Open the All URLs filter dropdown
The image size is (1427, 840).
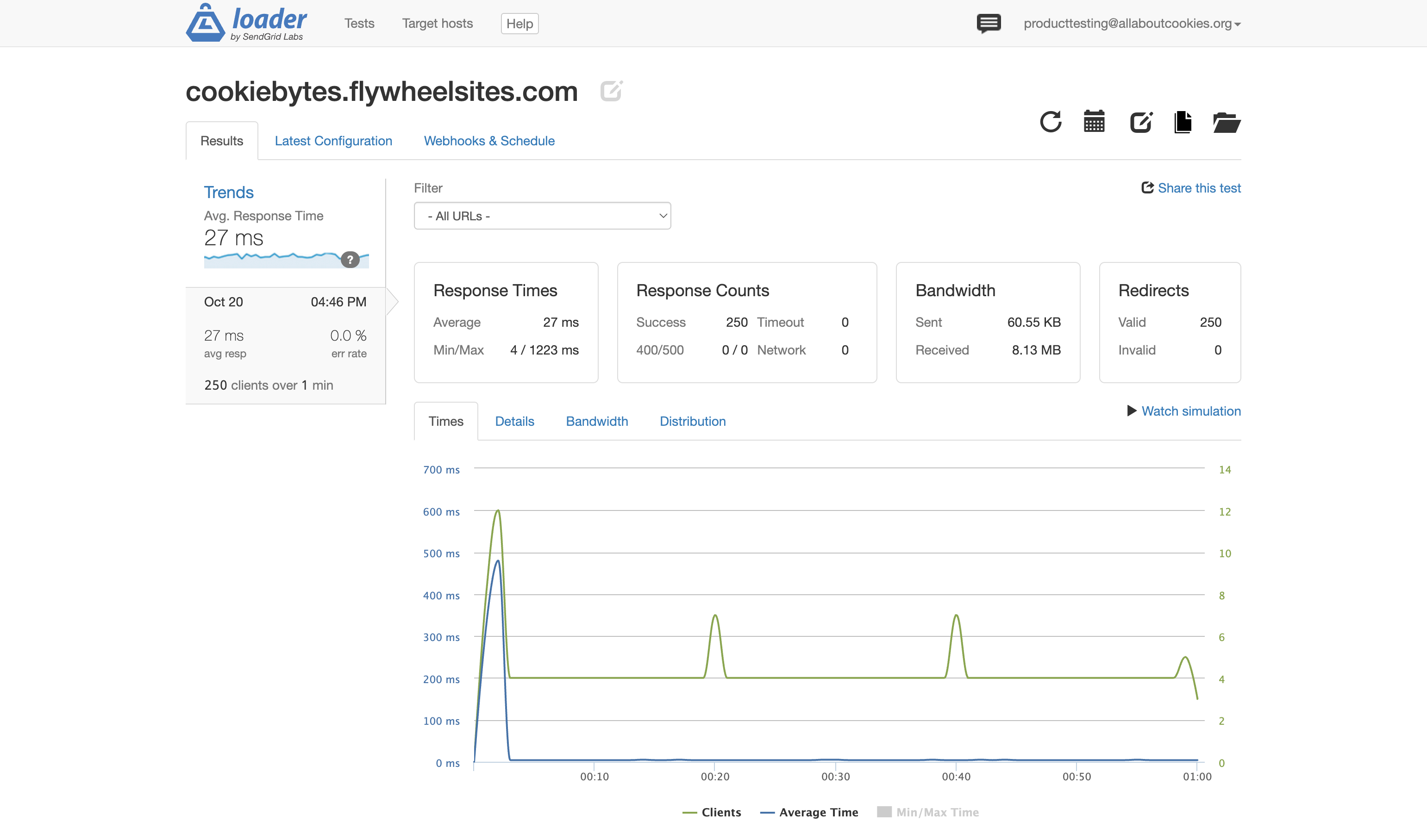point(542,216)
